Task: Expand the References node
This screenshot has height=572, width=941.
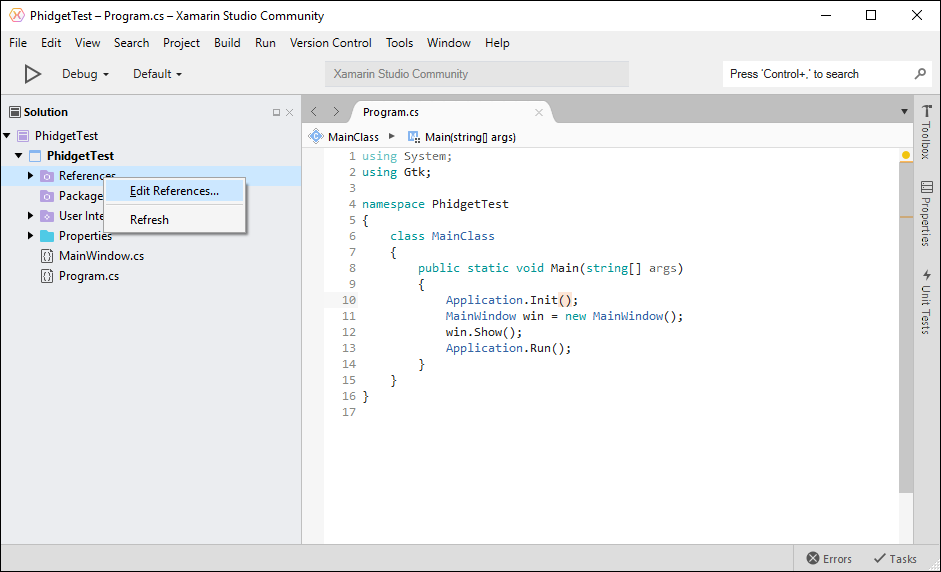Action: (x=30, y=176)
